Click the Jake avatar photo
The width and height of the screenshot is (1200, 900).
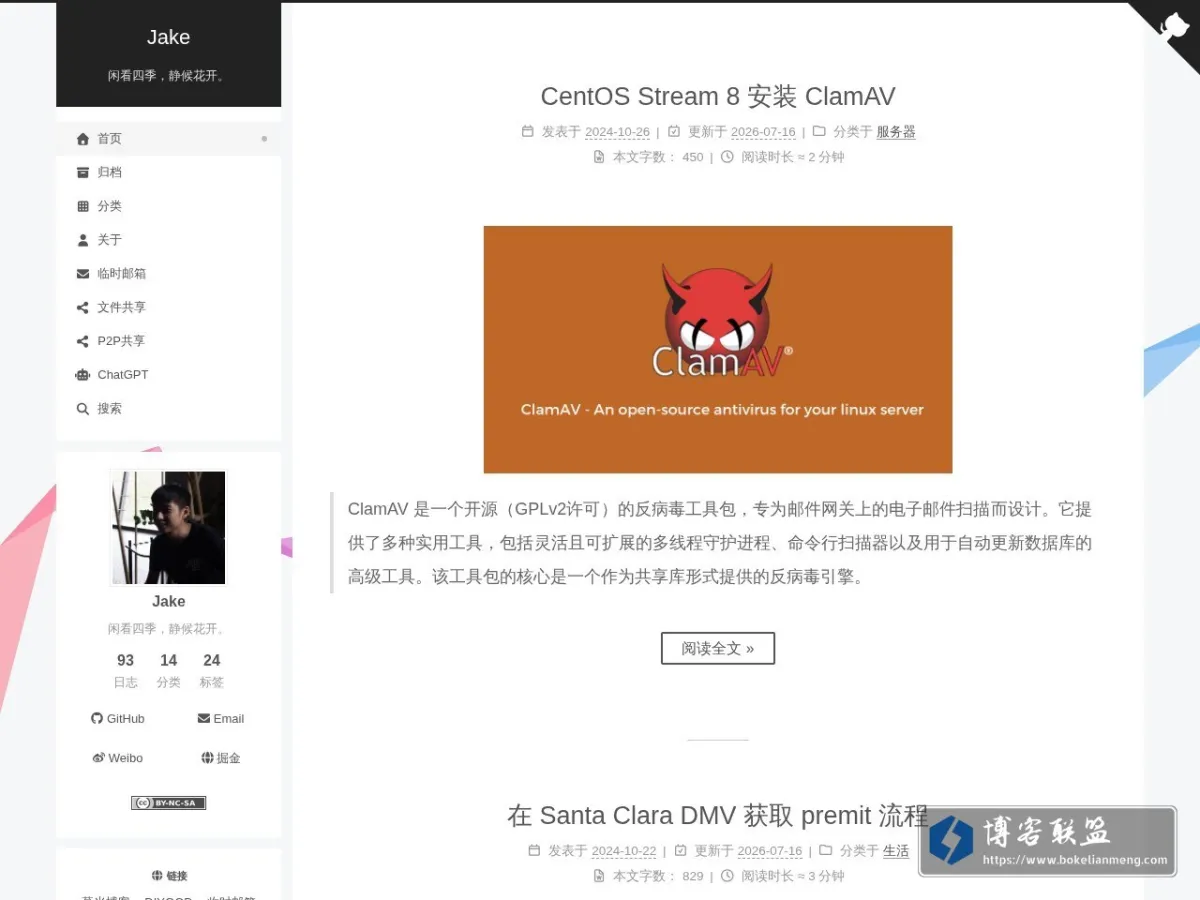(168, 528)
